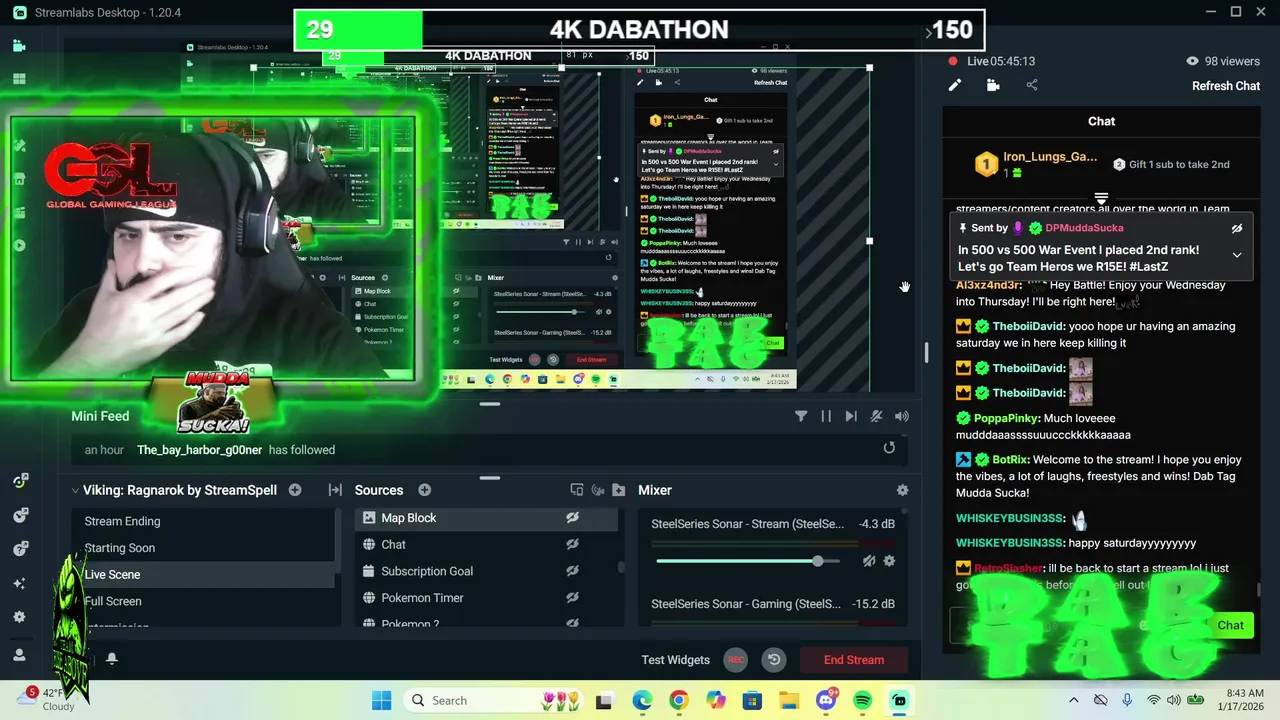Open Mixer advanced audio settings gear
The image size is (1280, 720).
click(x=902, y=490)
